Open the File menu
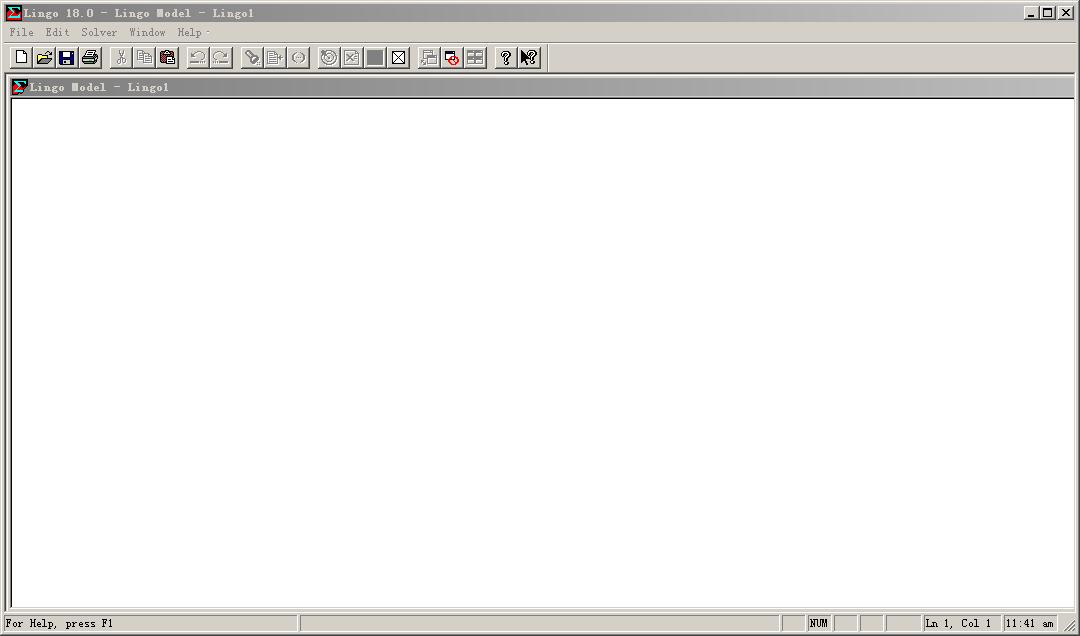This screenshot has height=636, width=1080. tap(21, 32)
